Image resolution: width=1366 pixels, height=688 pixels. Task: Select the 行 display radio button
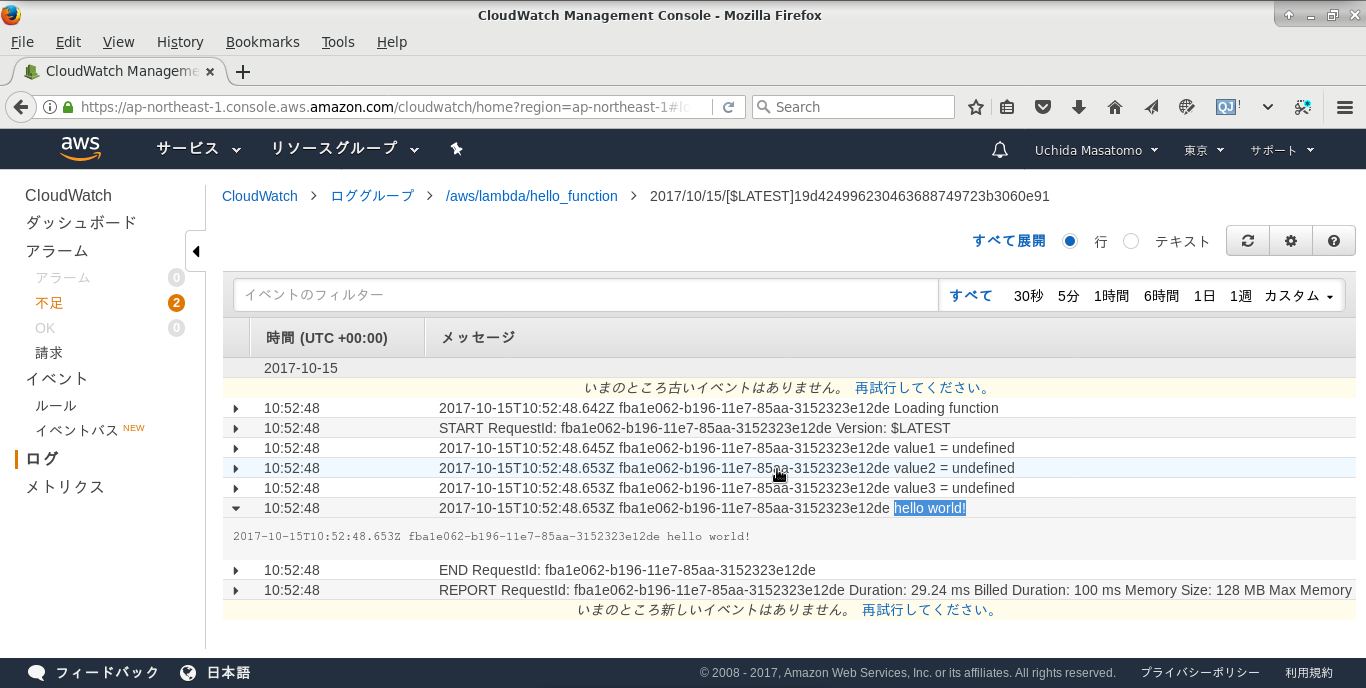pyautogui.click(x=1070, y=240)
